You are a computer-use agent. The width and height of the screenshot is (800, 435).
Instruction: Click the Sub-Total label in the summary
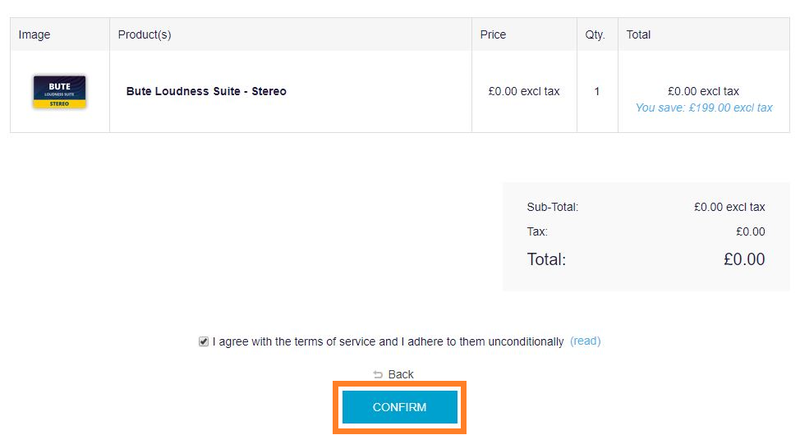(x=553, y=207)
